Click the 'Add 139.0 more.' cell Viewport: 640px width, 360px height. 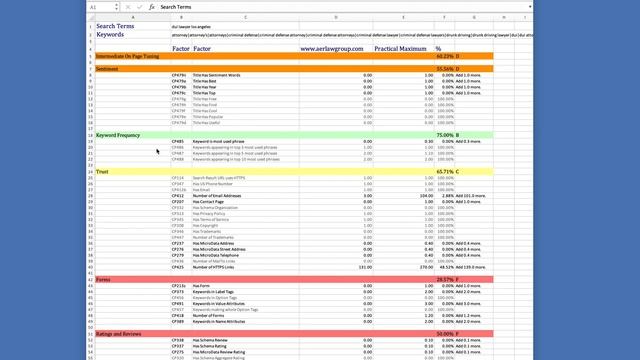(x=471, y=267)
